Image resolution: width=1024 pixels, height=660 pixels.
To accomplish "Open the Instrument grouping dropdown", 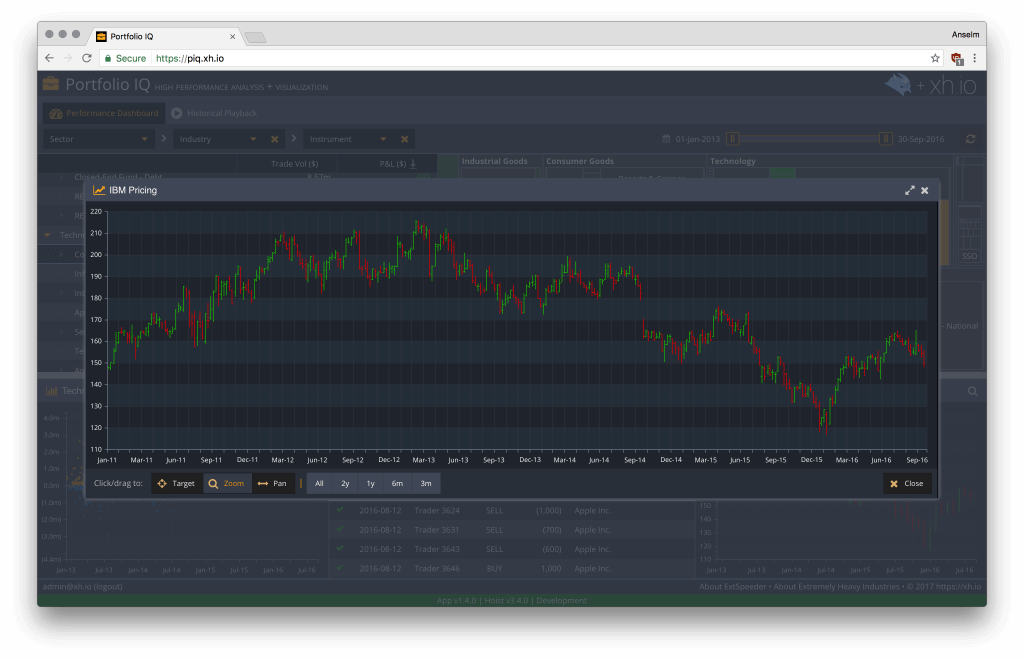I will (x=347, y=139).
